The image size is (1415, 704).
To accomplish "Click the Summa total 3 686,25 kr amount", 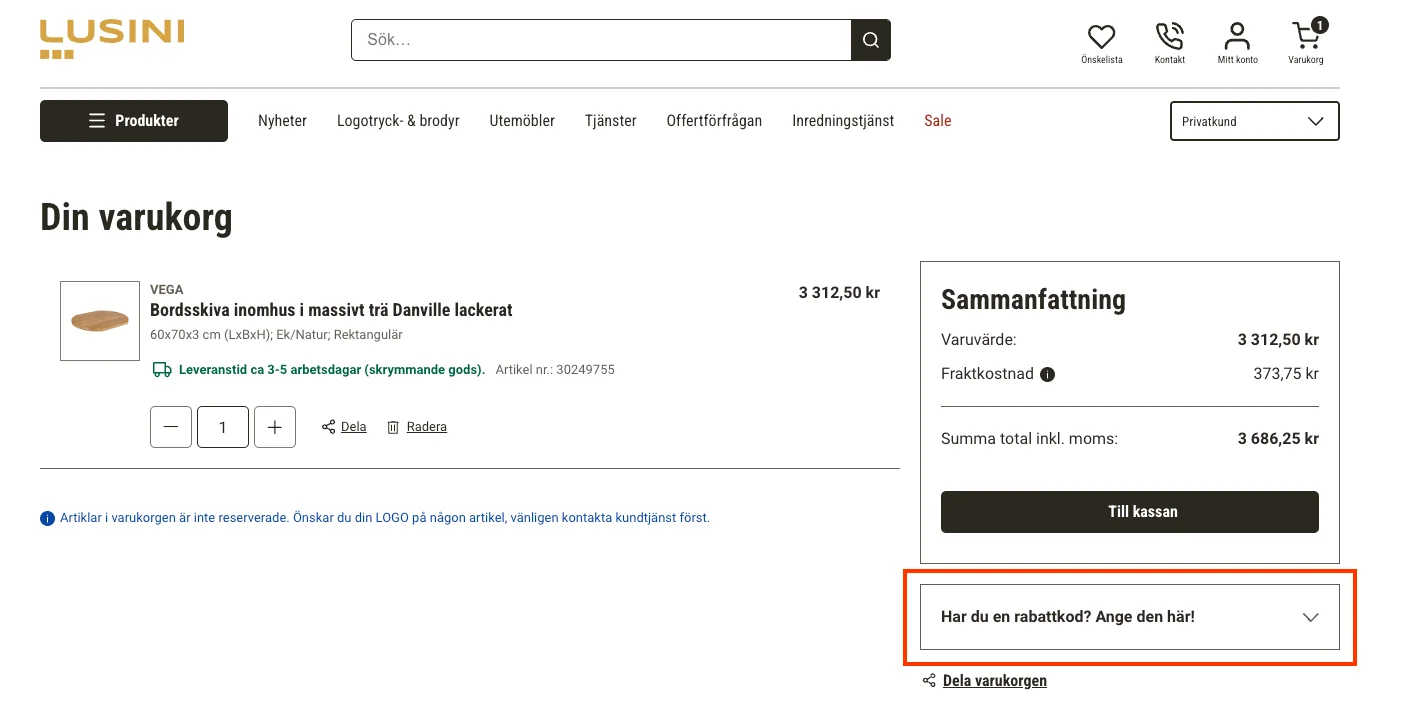I will click(x=1278, y=439).
